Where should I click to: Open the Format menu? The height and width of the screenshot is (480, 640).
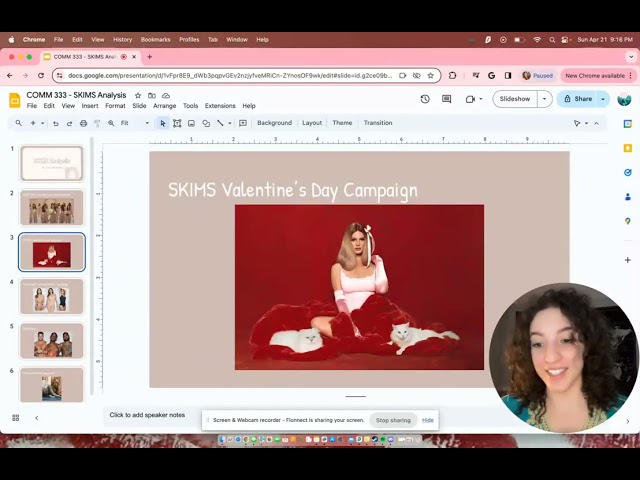coord(115,106)
